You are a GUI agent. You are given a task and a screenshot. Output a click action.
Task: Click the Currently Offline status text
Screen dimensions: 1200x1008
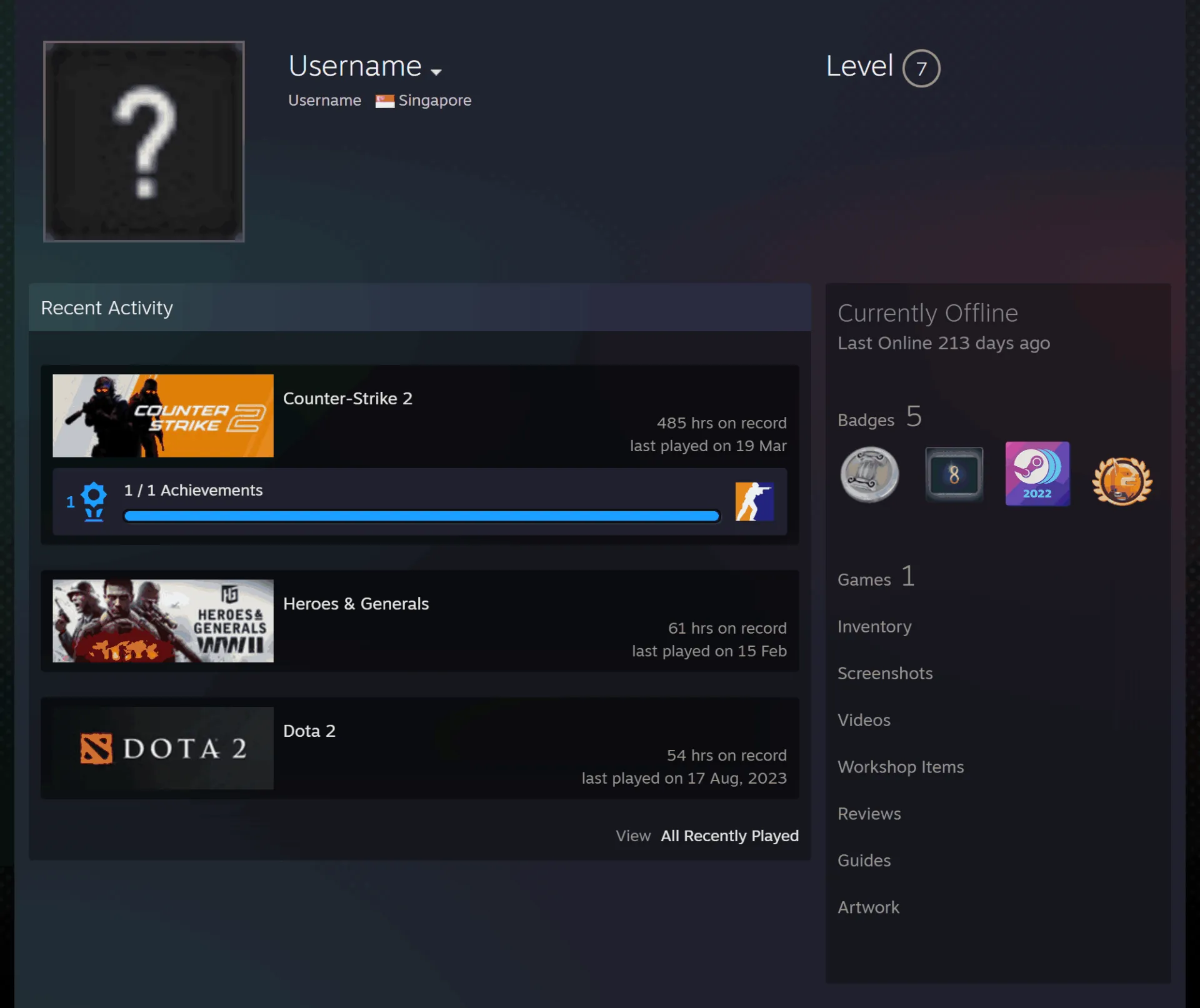click(927, 313)
